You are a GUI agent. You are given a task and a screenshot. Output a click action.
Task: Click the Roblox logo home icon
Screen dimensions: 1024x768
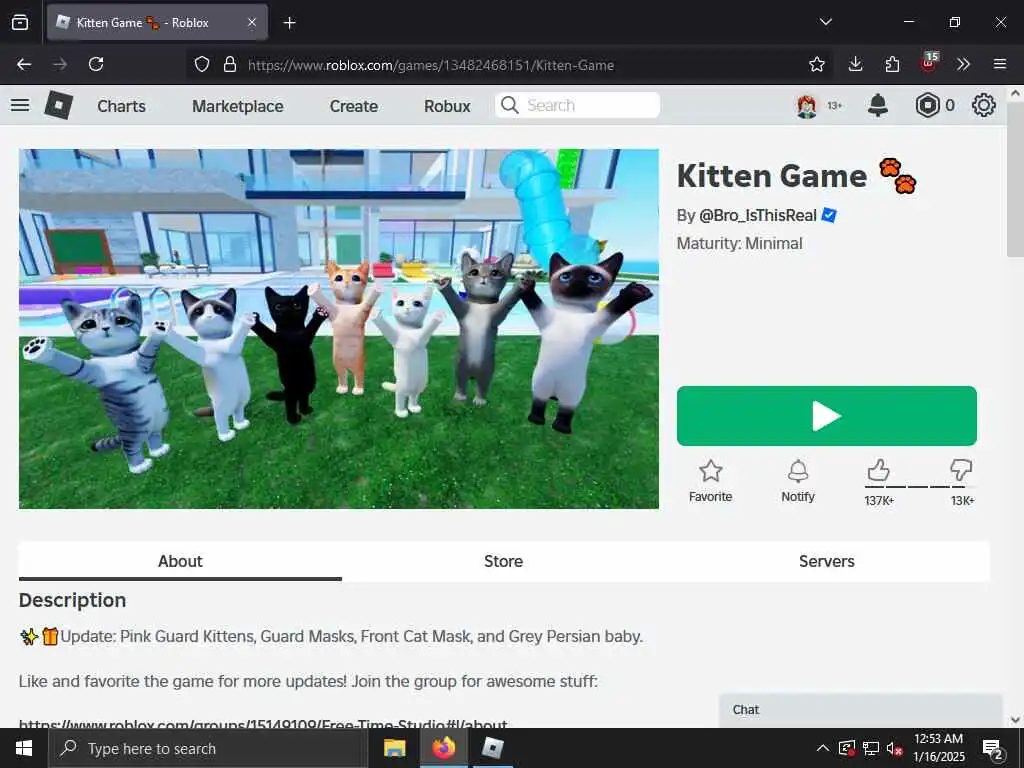click(58, 105)
